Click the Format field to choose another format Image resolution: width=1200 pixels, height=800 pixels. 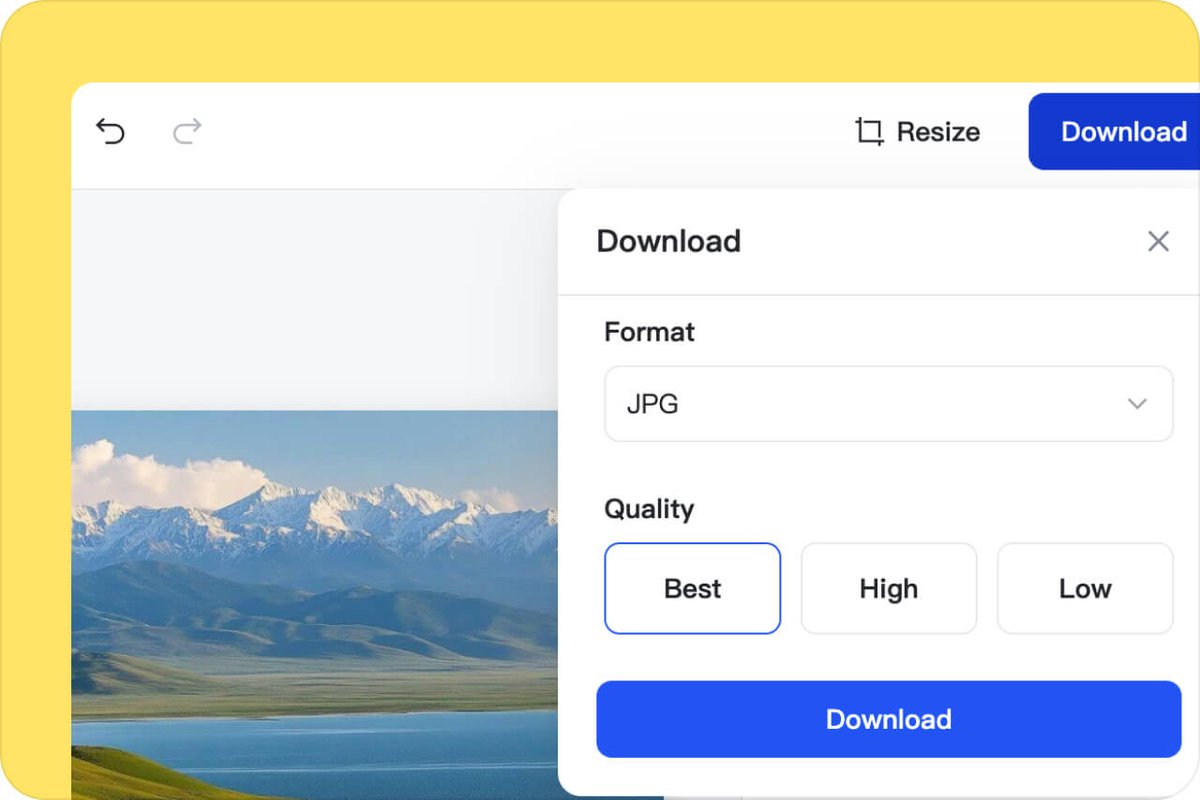(x=888, y=404)
